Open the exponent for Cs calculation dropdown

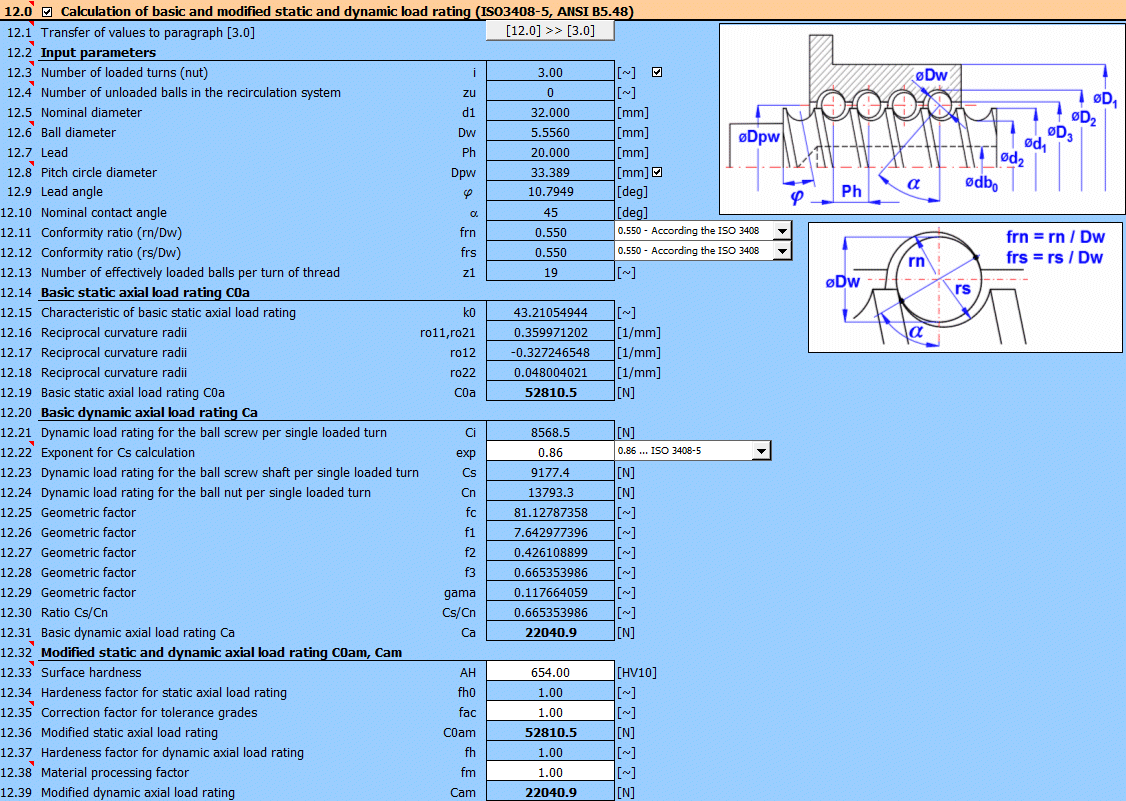[761, 452]
